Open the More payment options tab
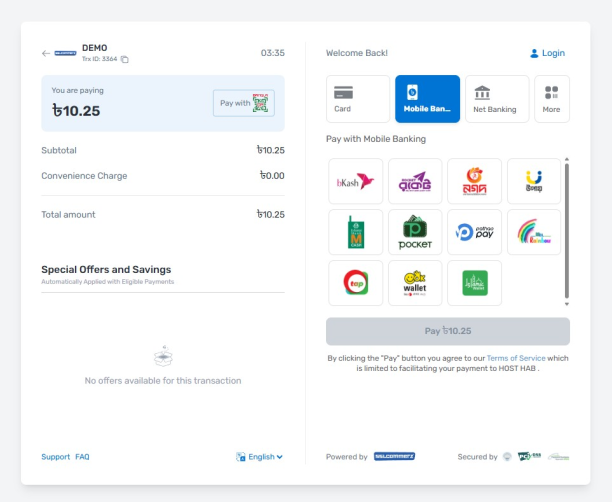 click(x=552, y=99)
